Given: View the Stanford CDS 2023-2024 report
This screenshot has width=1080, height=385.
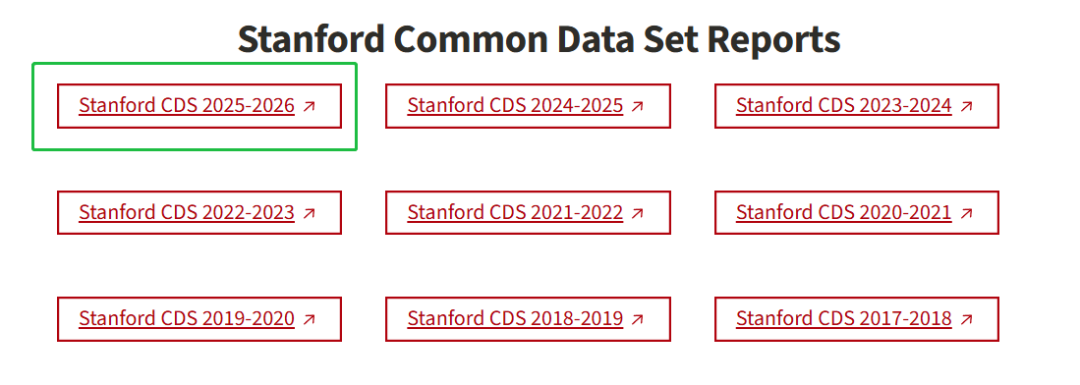Looking at the screenshot, I should point(844,106).
